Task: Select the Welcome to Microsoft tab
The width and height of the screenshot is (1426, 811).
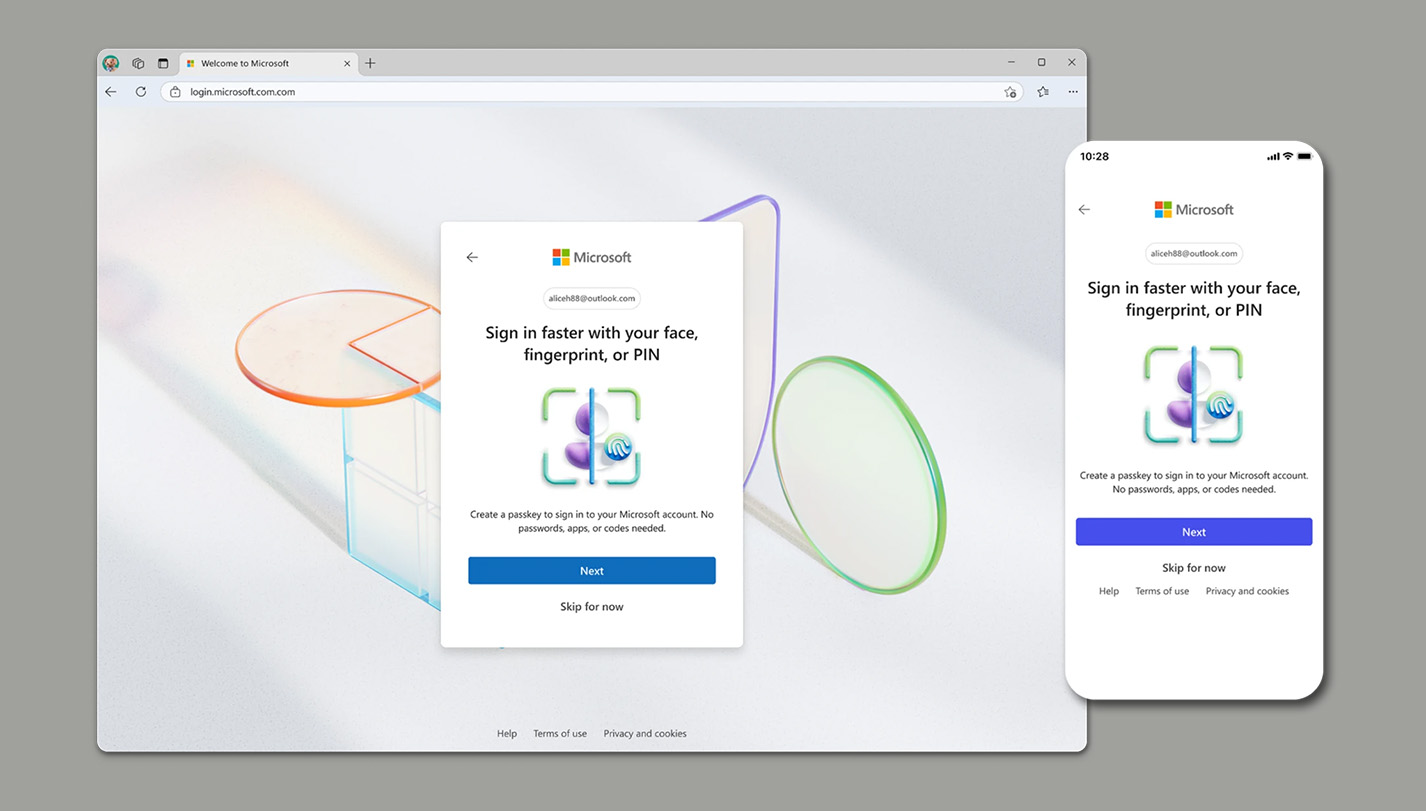Action: (268, 63)
